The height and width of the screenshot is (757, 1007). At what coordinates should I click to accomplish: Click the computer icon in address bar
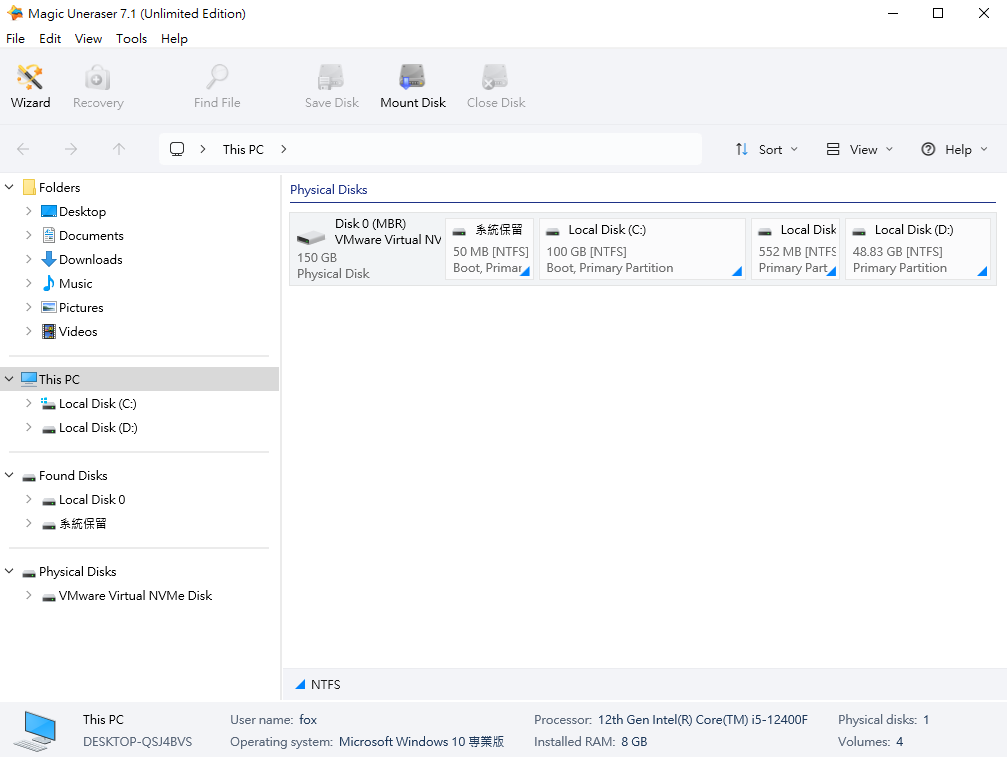coord(177,149)
